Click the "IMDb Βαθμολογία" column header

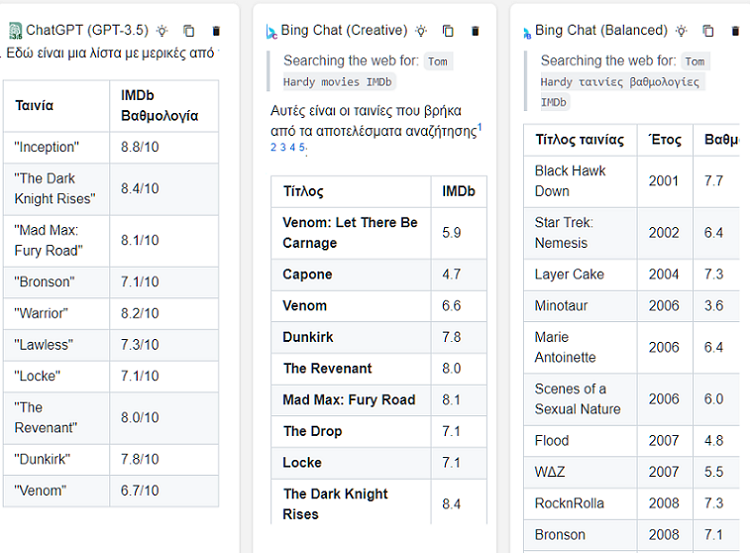[x=164, y=106]
